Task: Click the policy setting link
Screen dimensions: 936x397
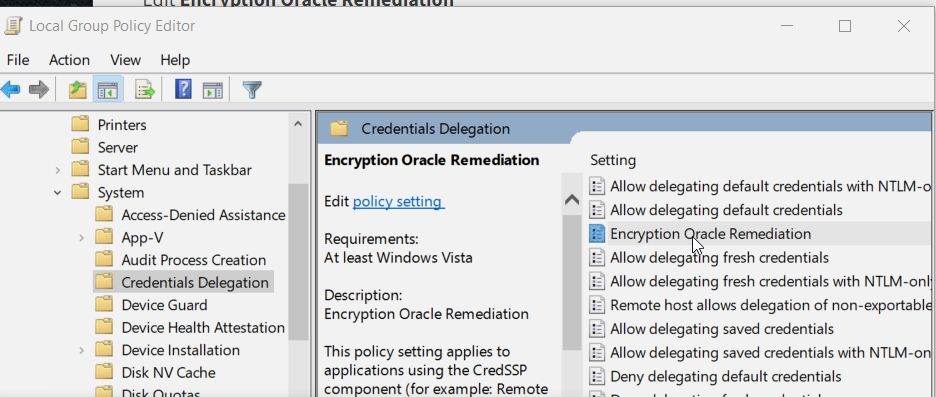Action: click(x=398, y=202)
